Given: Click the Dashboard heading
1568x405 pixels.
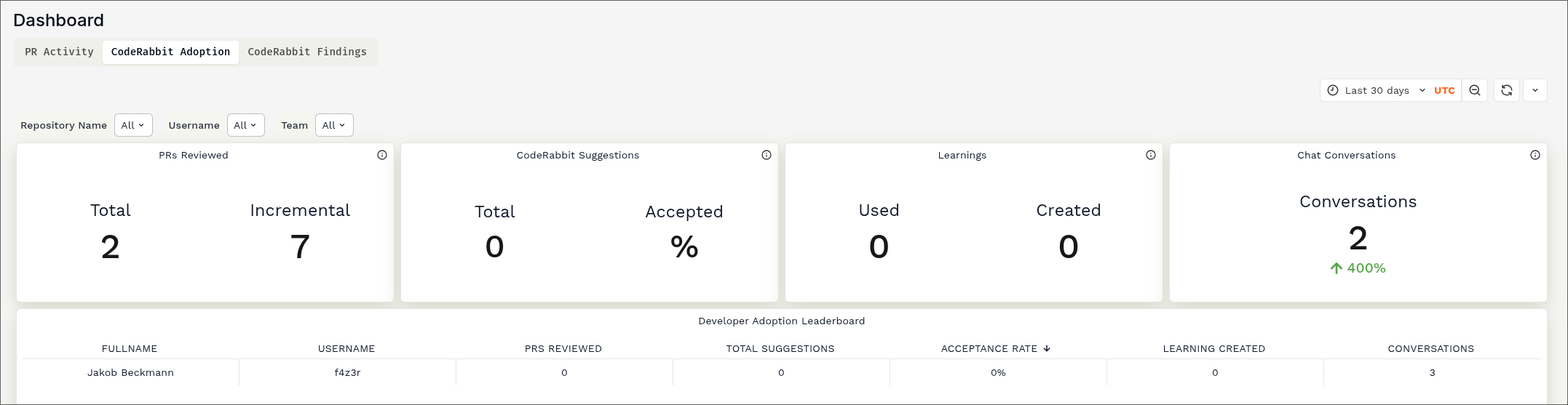Looking at the screenshot, I should tap(58, 20).
